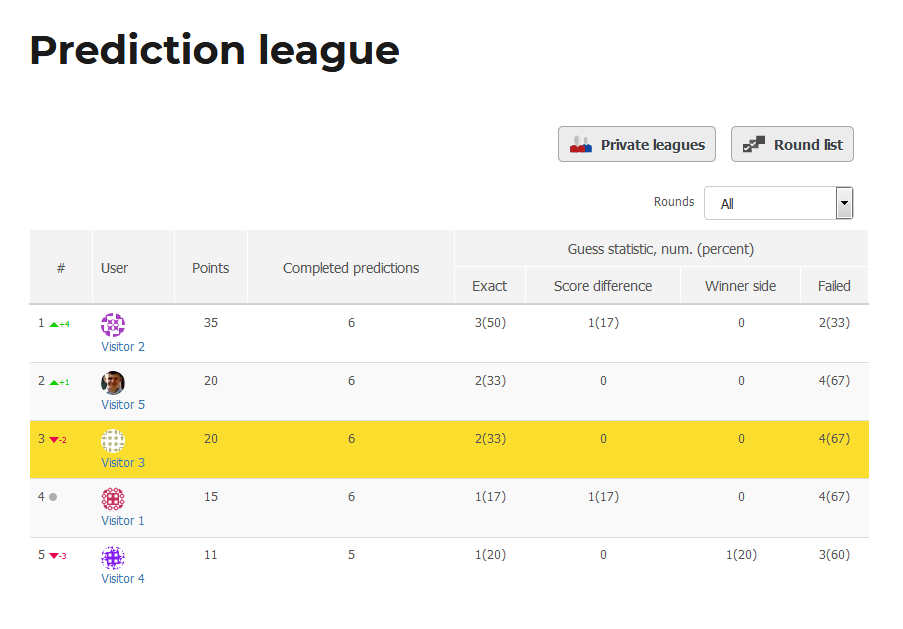
Task: Click Visitor 1's red avatar icon
Action: click(x=113, y=498)
